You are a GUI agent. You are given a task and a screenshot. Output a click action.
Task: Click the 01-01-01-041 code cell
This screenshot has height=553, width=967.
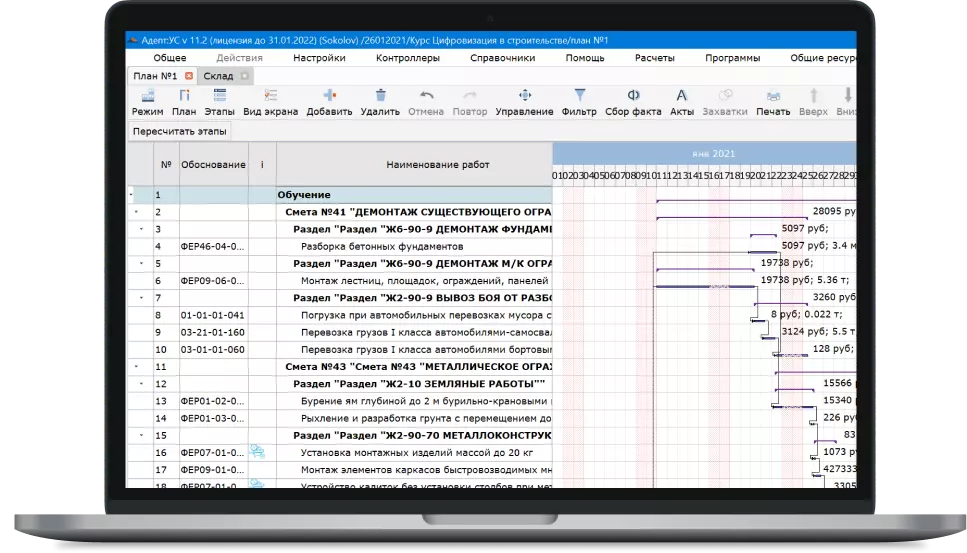coord(213,315)
